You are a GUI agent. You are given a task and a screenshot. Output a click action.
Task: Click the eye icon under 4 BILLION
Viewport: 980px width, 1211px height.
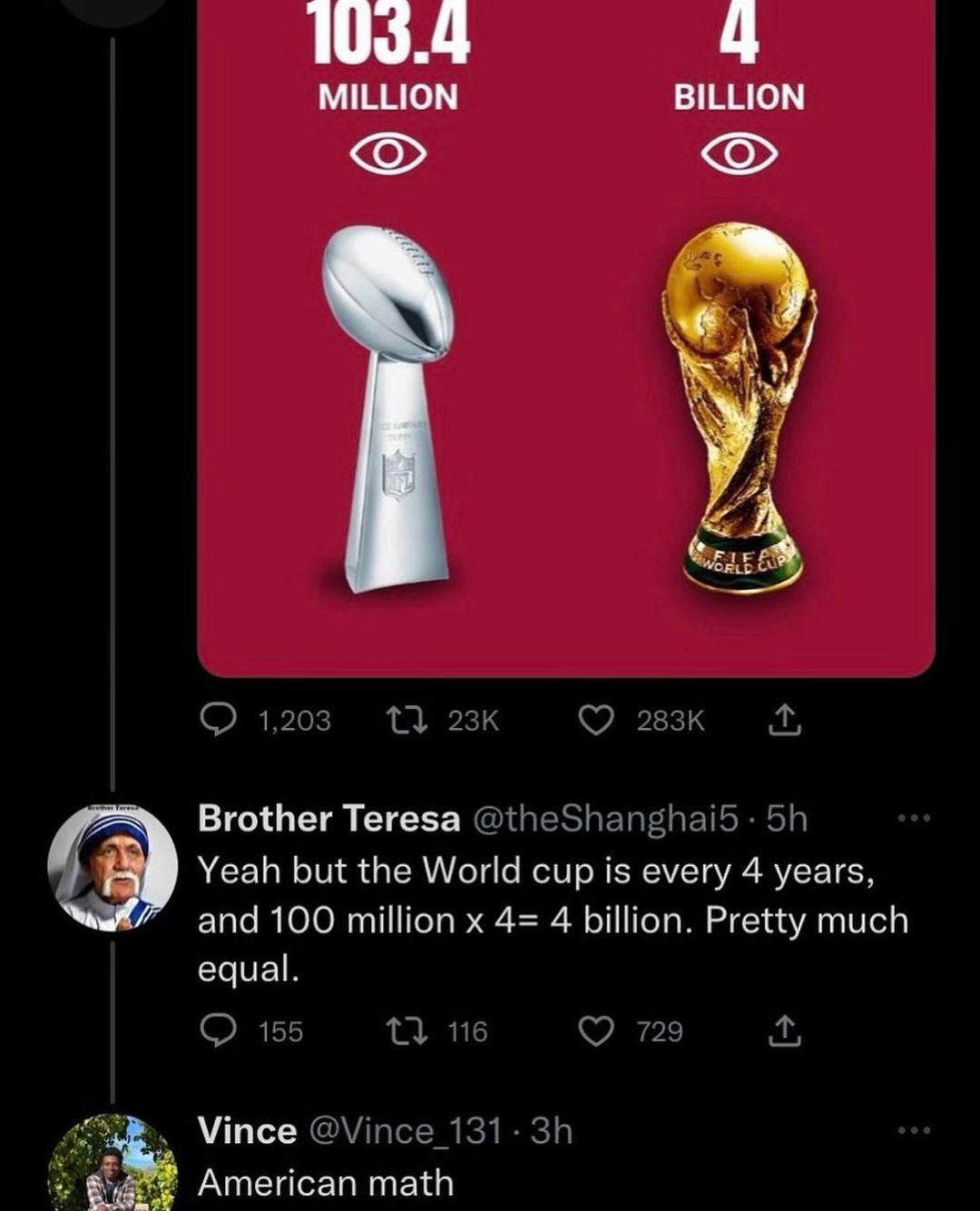click(740, 155)
